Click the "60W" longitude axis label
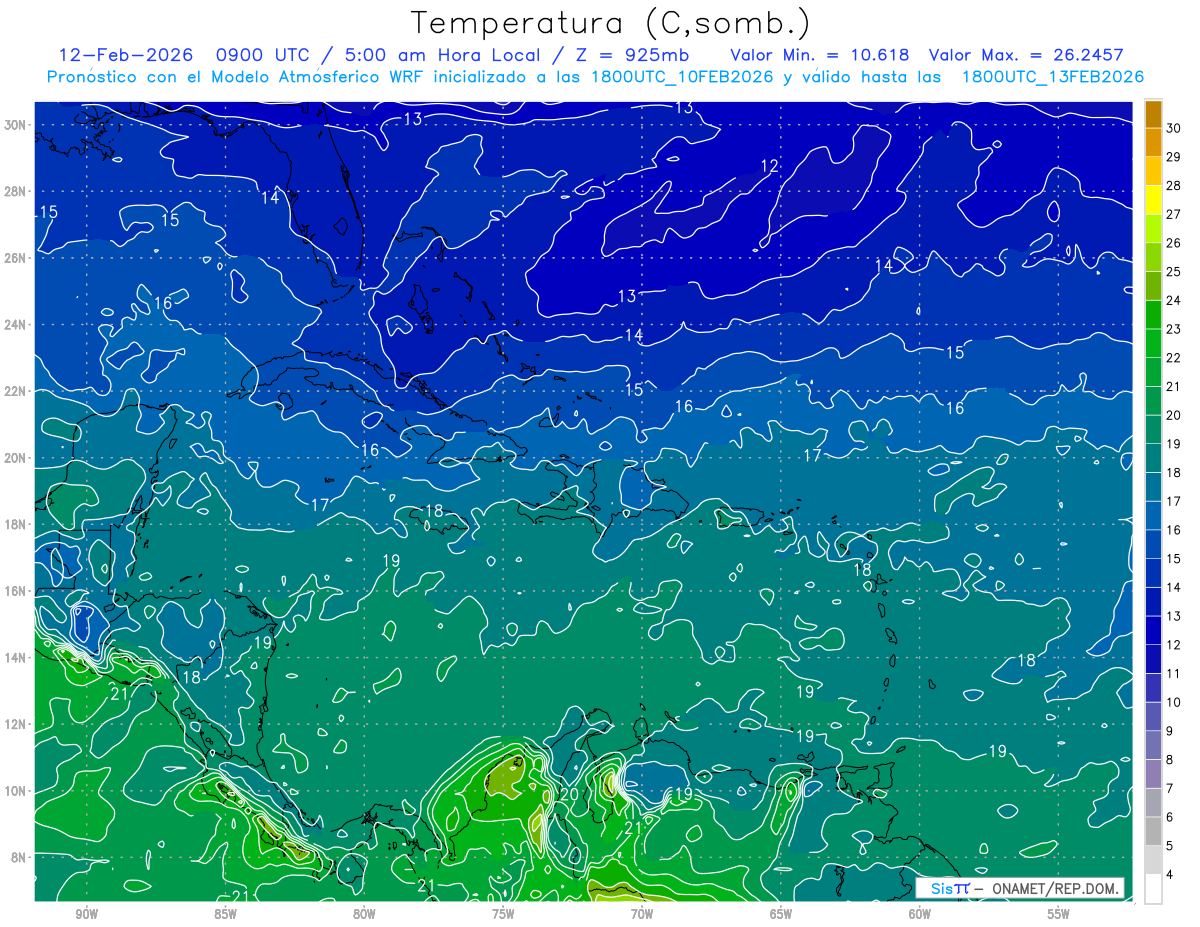This screenshot has height=927, width=1200. [x=920, y=914]
